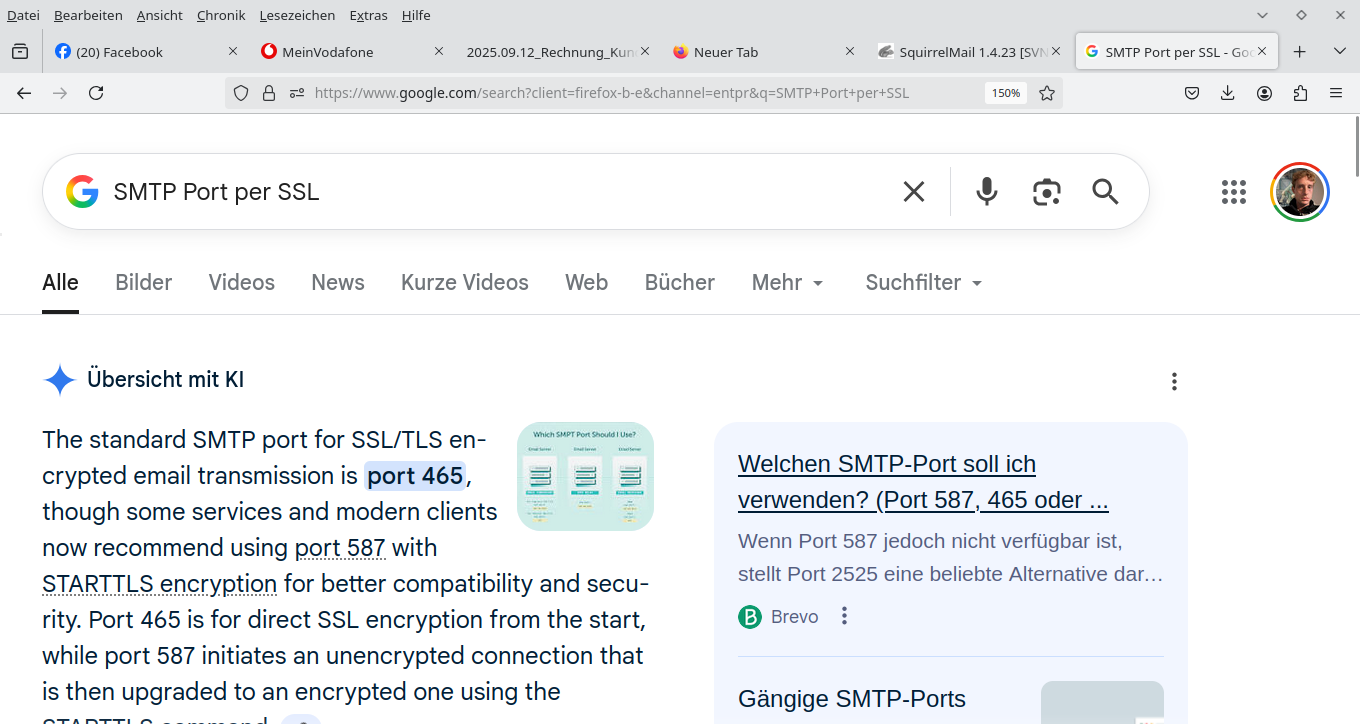The image size is (1360, 724).
Task: Switch to the SquirrelMail browser tab
Action: click(x=960, y=51)
